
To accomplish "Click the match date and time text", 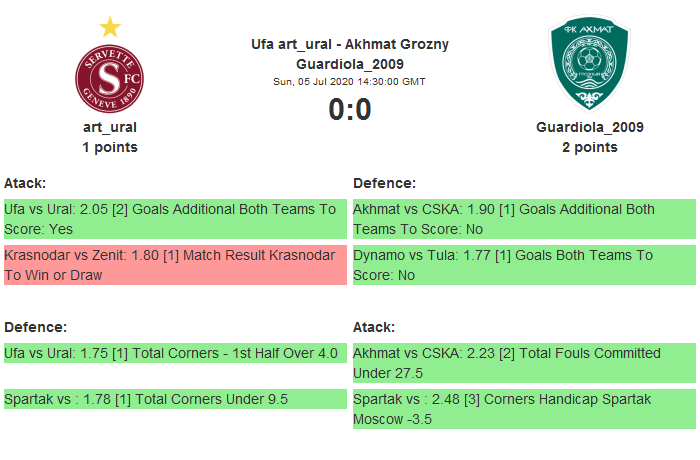I will coord(350,81).
